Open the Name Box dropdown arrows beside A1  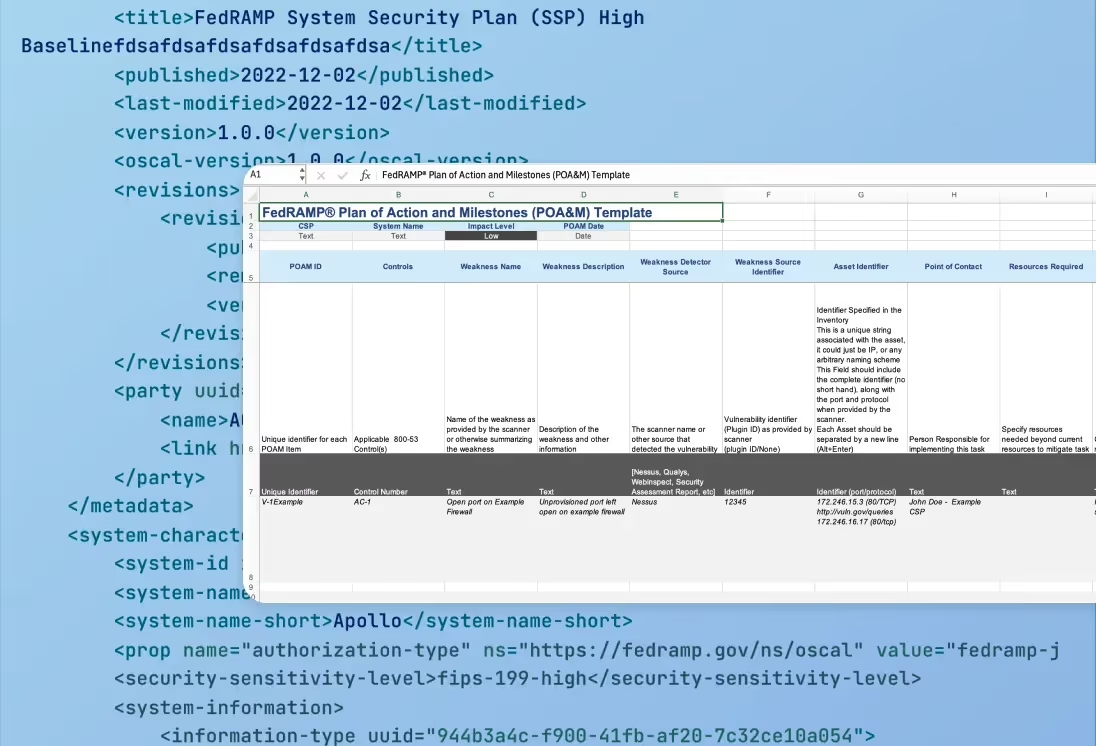[x=302, y=175]
